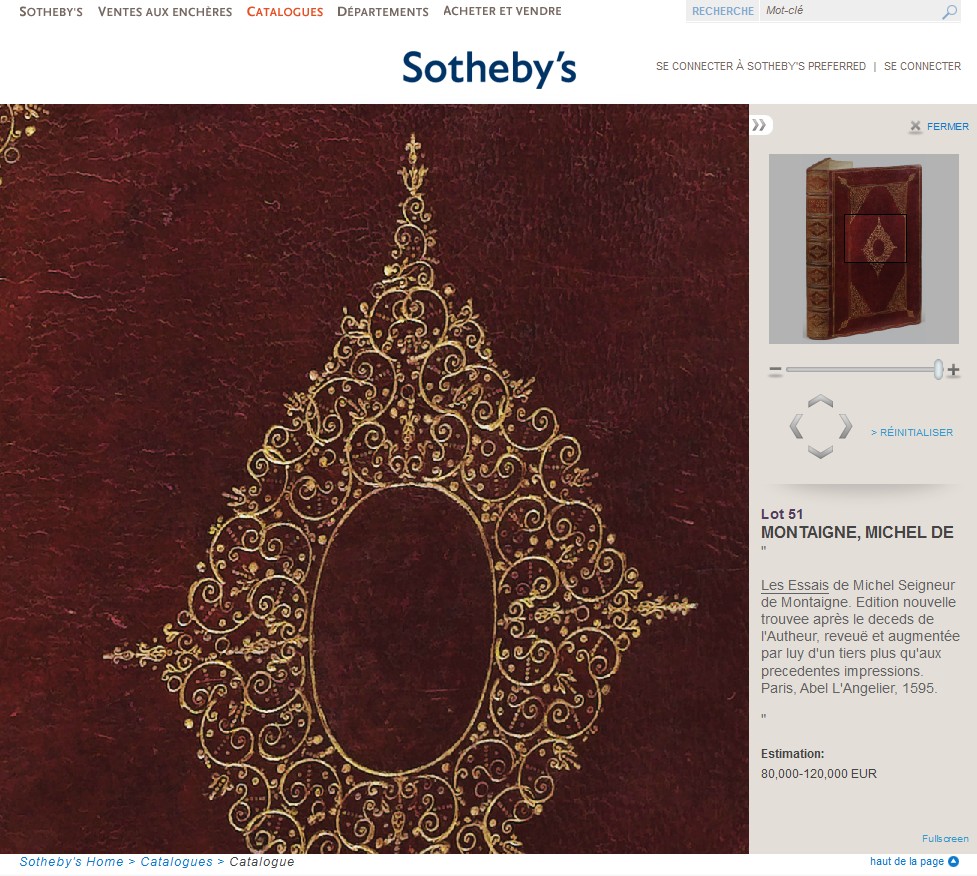Pan the image left with arrow
The width and height of the screenshot is (977, 876).
[x=796, y=427]
